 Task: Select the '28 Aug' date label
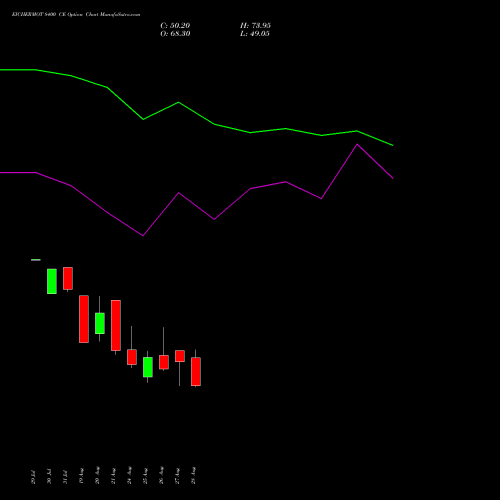point(193,476)
